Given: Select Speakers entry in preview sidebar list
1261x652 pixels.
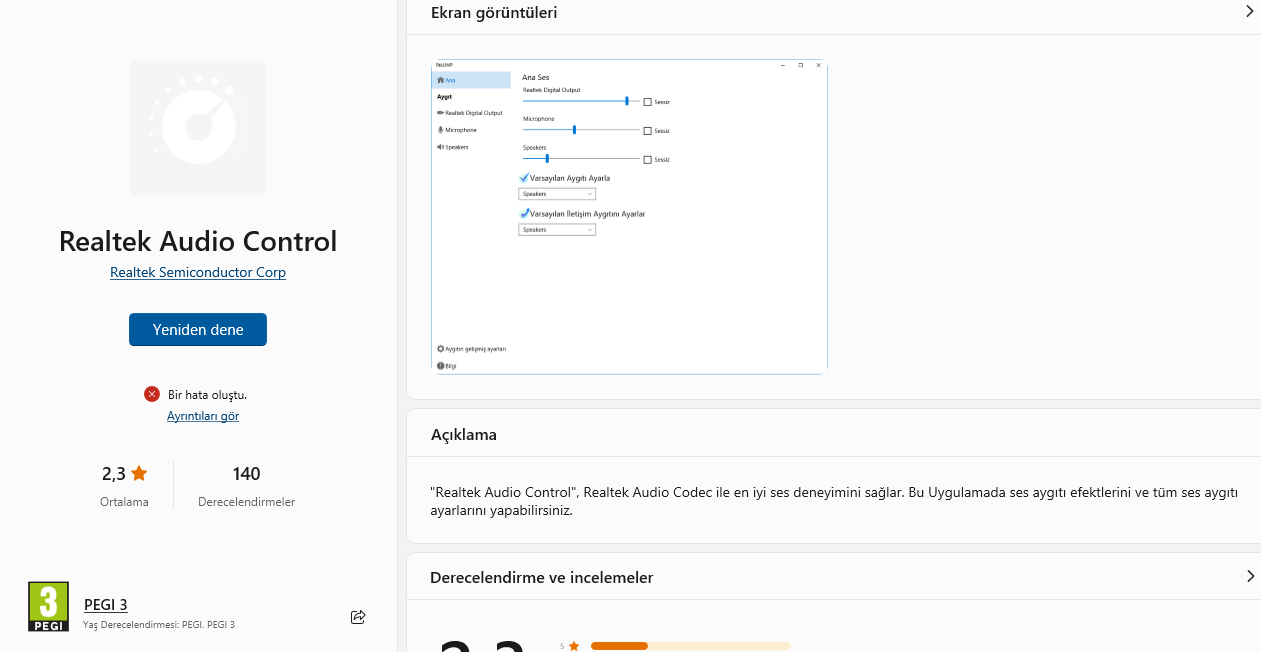Looking at the screenshot, I should [455, 147].
